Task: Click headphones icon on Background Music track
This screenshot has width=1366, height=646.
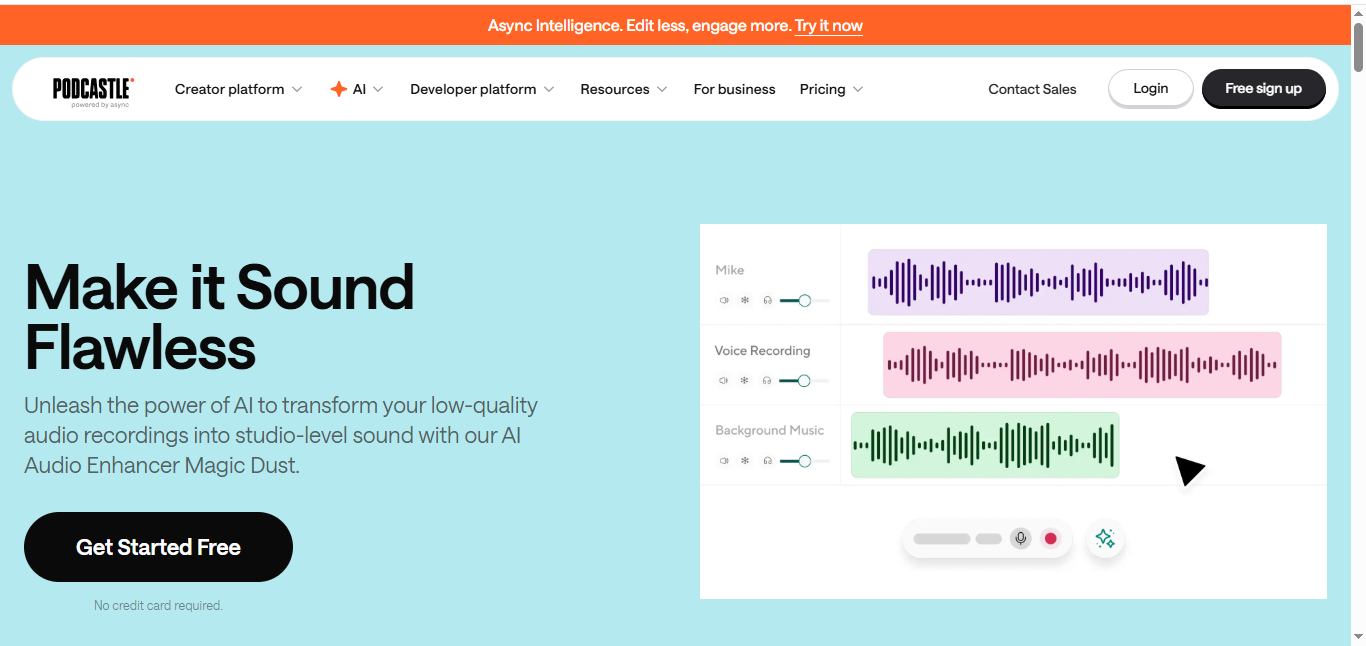Action: tap(767, 461)
